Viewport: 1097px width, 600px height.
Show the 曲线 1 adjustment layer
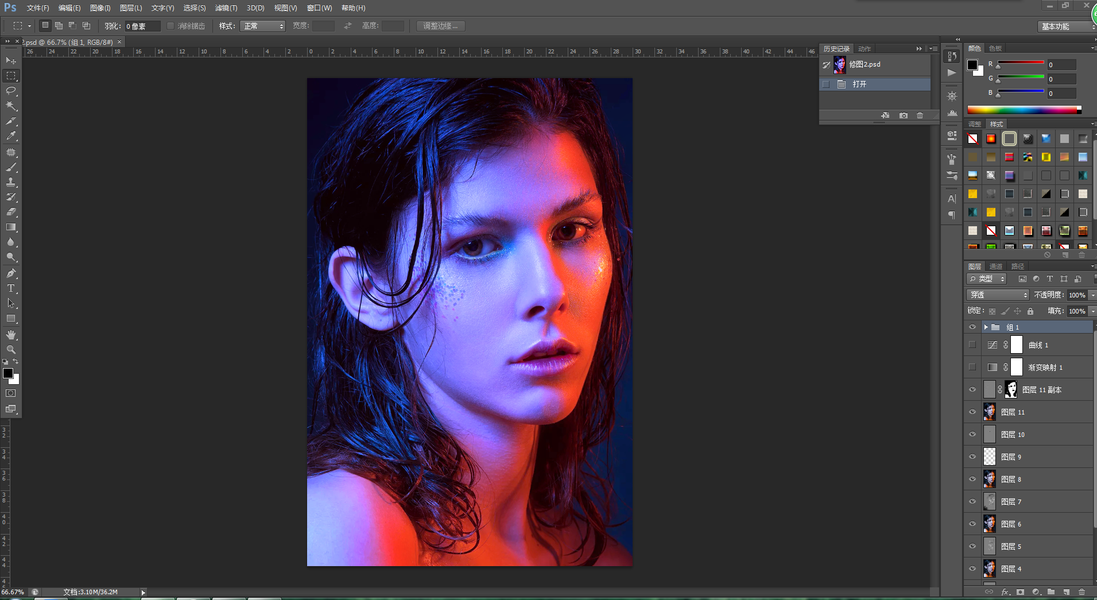[x=972, y=345]
